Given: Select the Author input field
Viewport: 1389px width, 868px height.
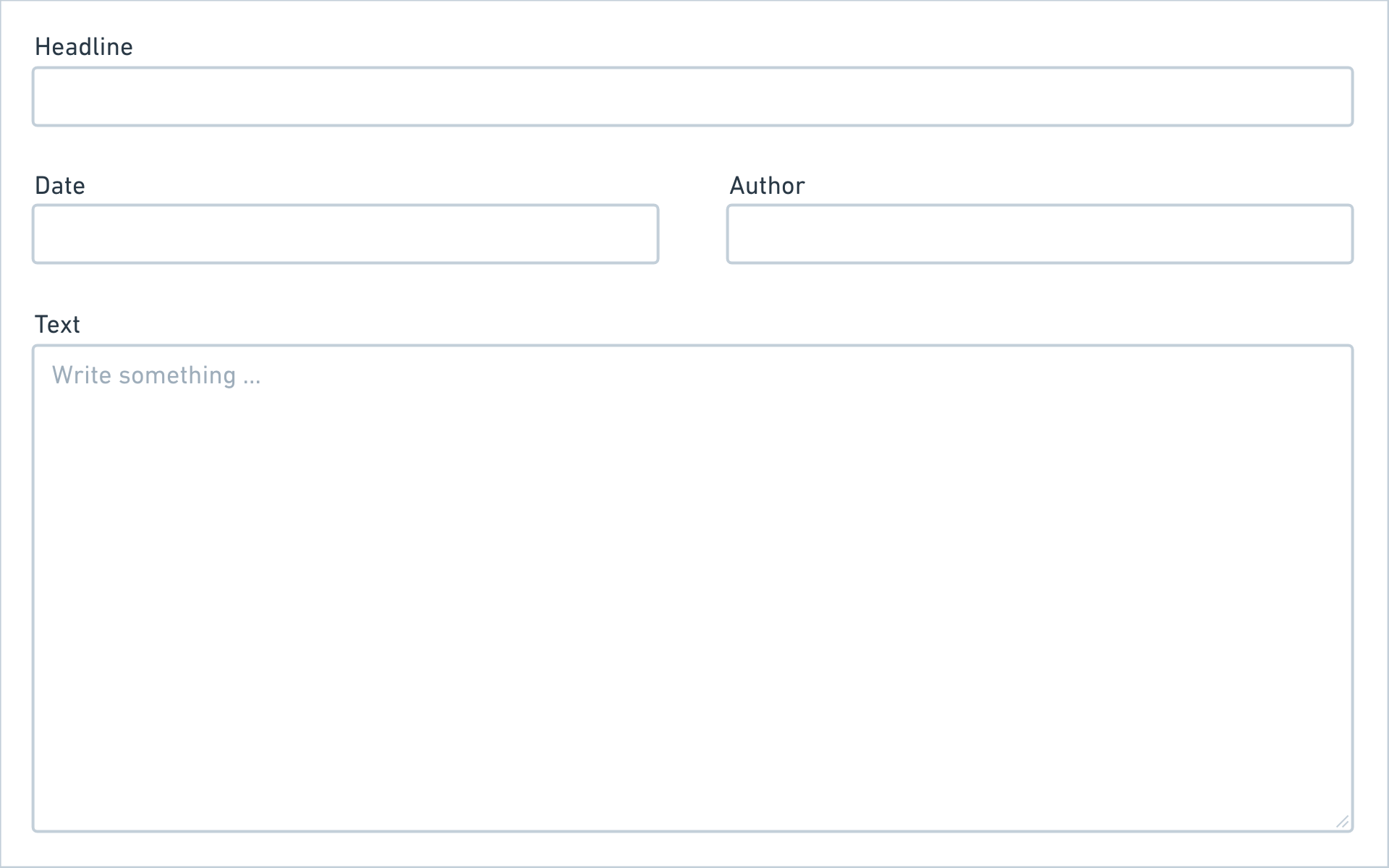Looking at the screenshot, I should (x=1040, y=234).
